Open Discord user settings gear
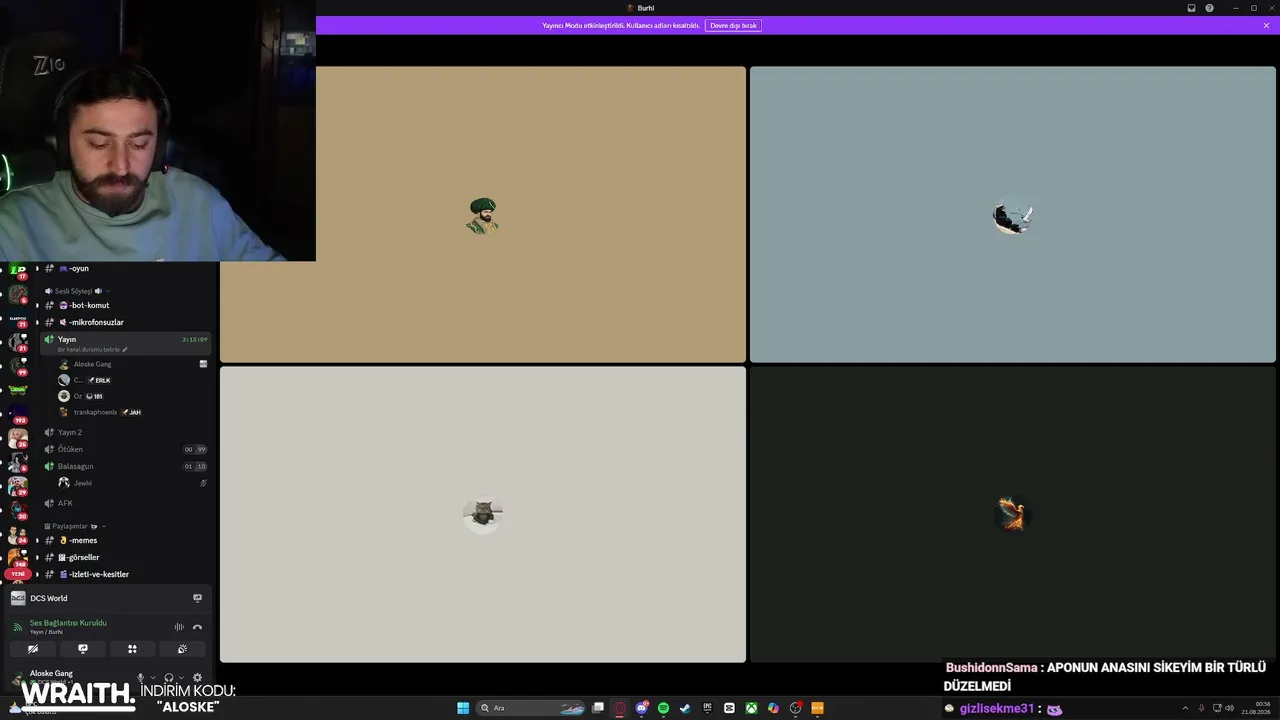 click(197, 678)
